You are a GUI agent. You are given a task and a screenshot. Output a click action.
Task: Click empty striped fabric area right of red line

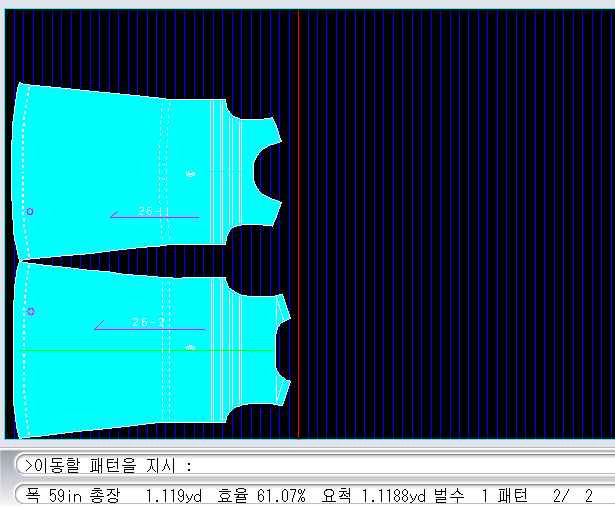coord(450,220)
